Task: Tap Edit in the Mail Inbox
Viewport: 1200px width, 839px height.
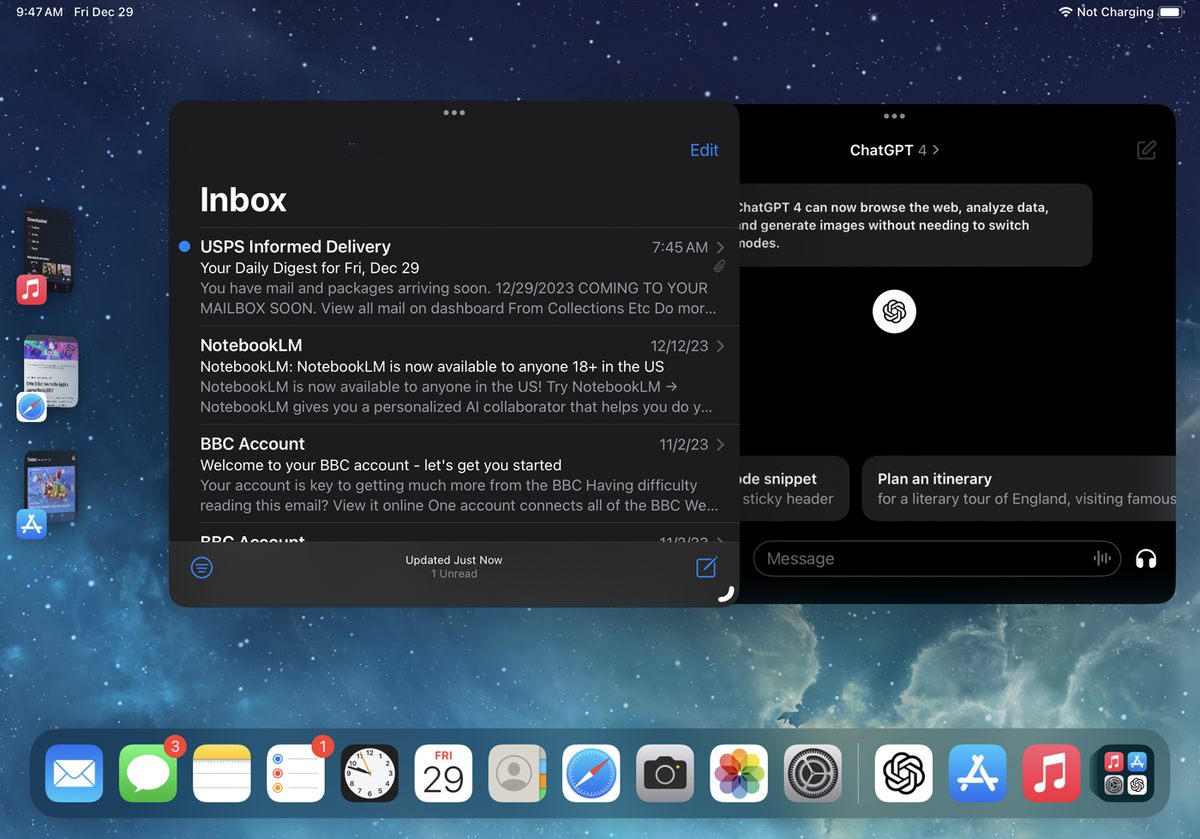Action: [704, 150]
